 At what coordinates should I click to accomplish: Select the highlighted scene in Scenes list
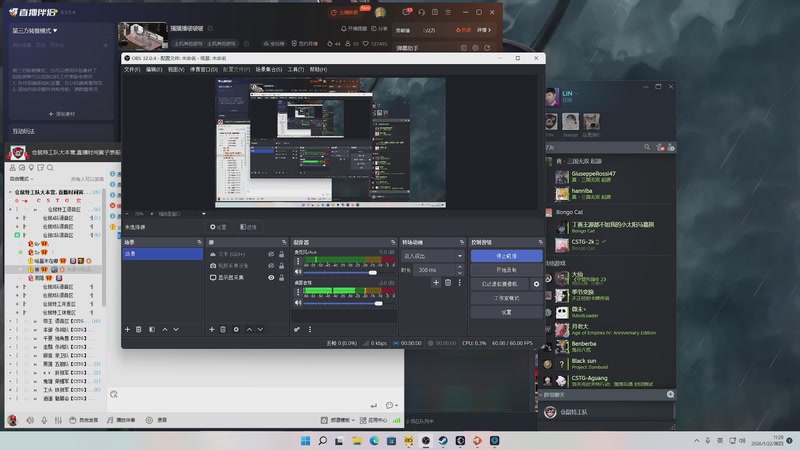coord(162,254)
